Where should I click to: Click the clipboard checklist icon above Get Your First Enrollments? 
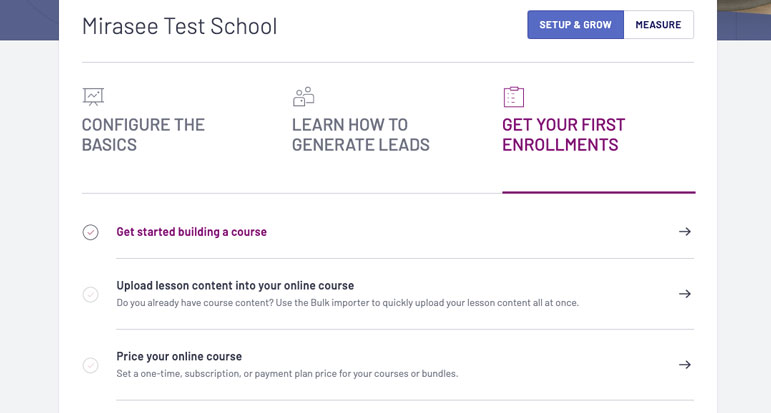tap(514, 97)
